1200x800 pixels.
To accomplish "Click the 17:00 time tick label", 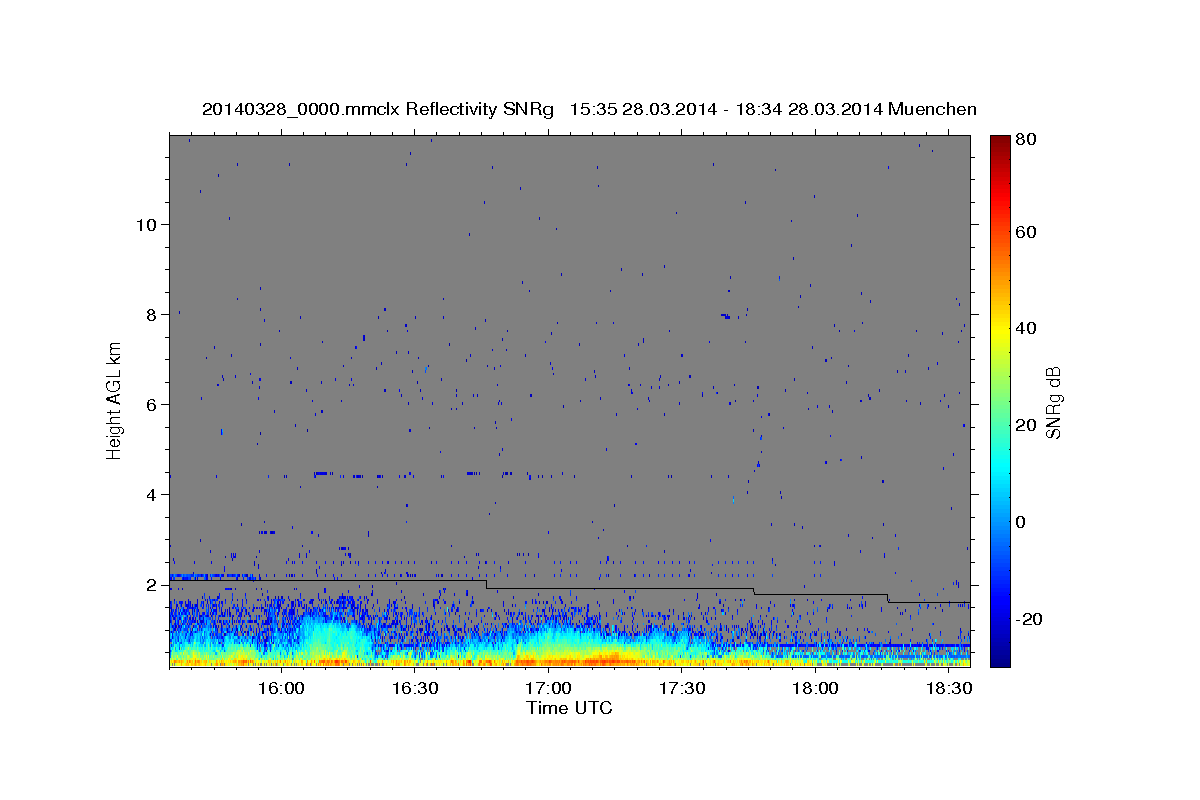I will click(548, 689).
